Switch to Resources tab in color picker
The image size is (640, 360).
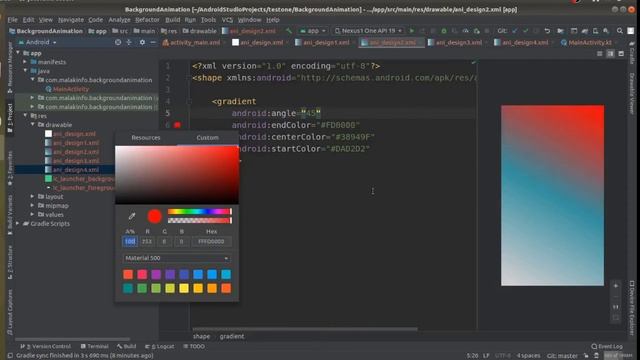[146, 138]
